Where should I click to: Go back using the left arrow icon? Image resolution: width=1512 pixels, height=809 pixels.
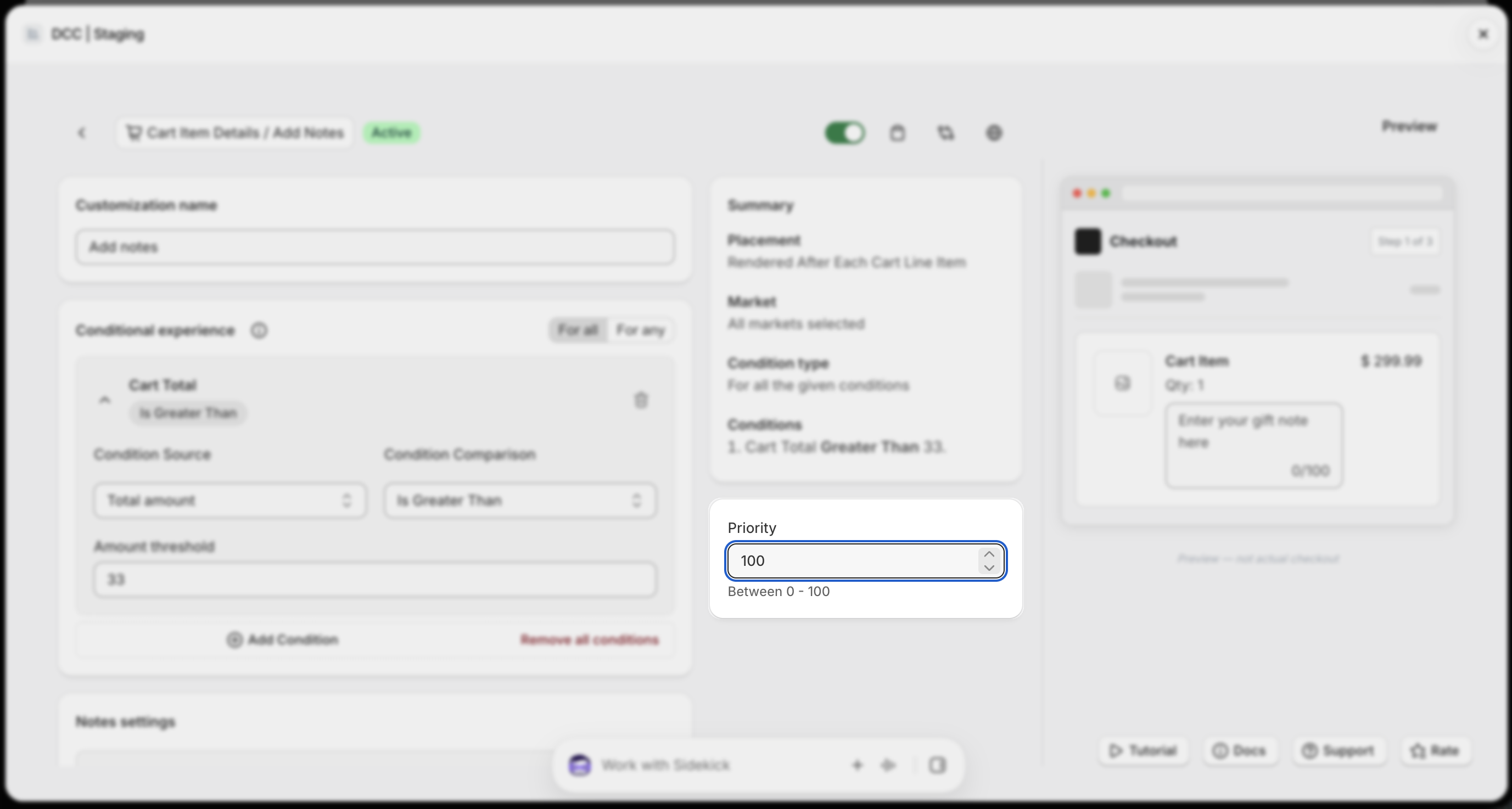[82, 133]
